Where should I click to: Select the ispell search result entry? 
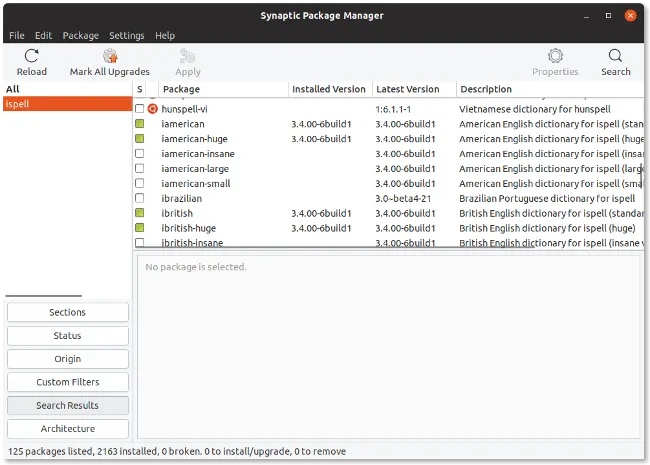tap(66, 103)
